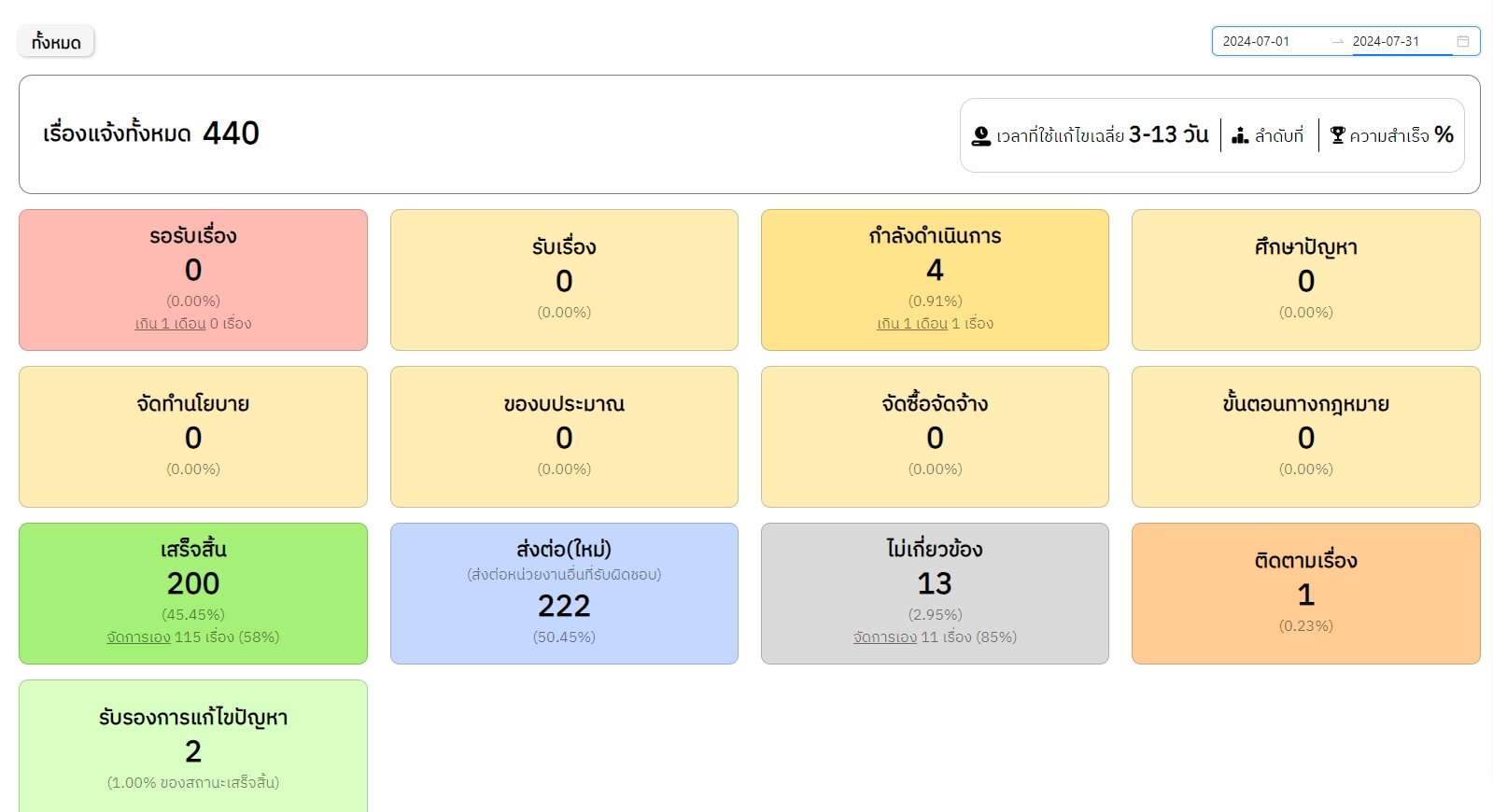Viewport: 1493px width, 812px height.
Task: Open จัดการเอง link in ไม่เกี่ยวข้อง card
Action: 884,637
